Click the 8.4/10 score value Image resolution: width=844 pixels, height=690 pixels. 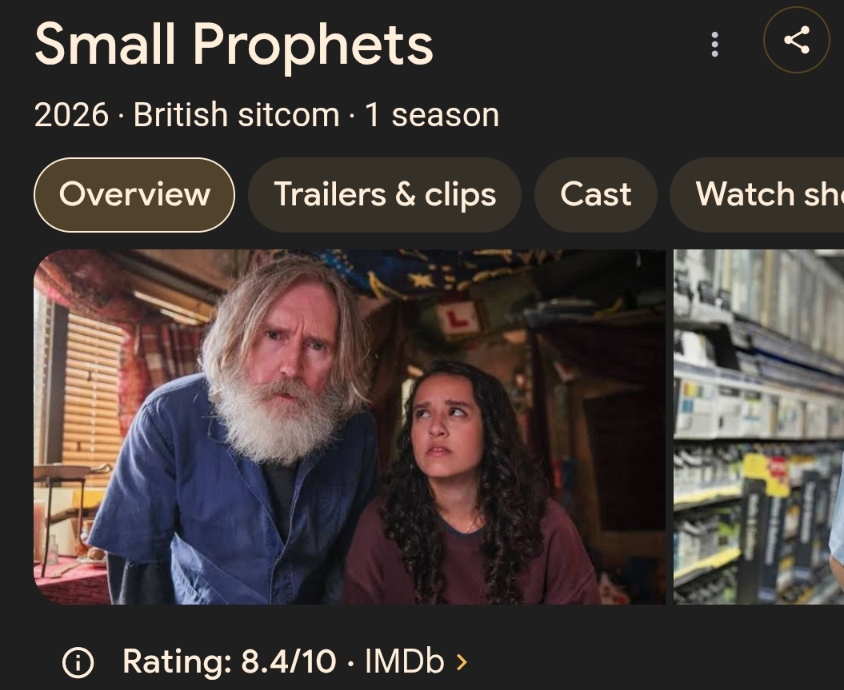288,661
